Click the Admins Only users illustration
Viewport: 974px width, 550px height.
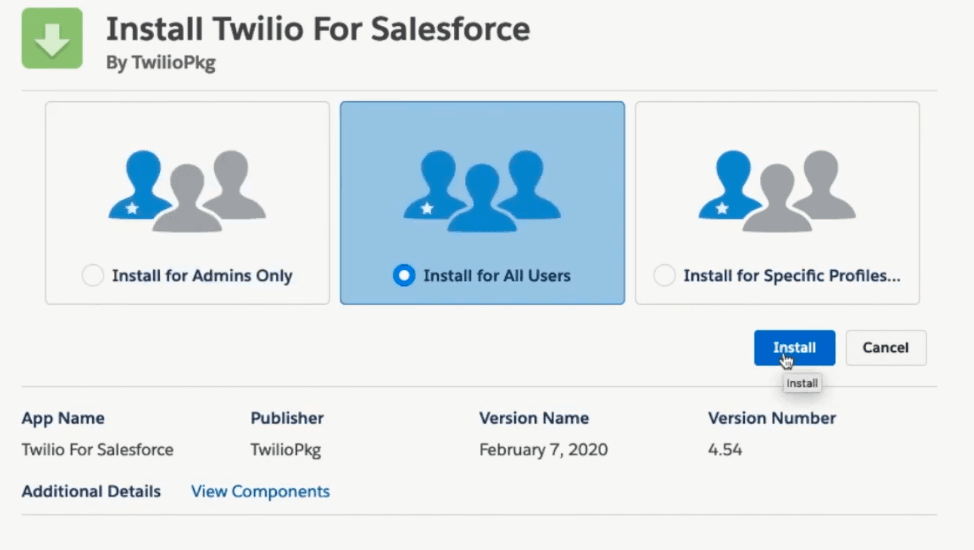(187, 190)
